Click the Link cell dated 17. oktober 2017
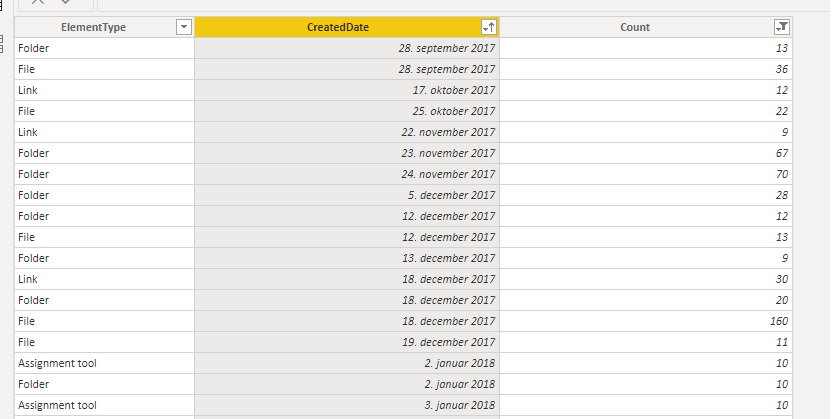 [105, 90]
